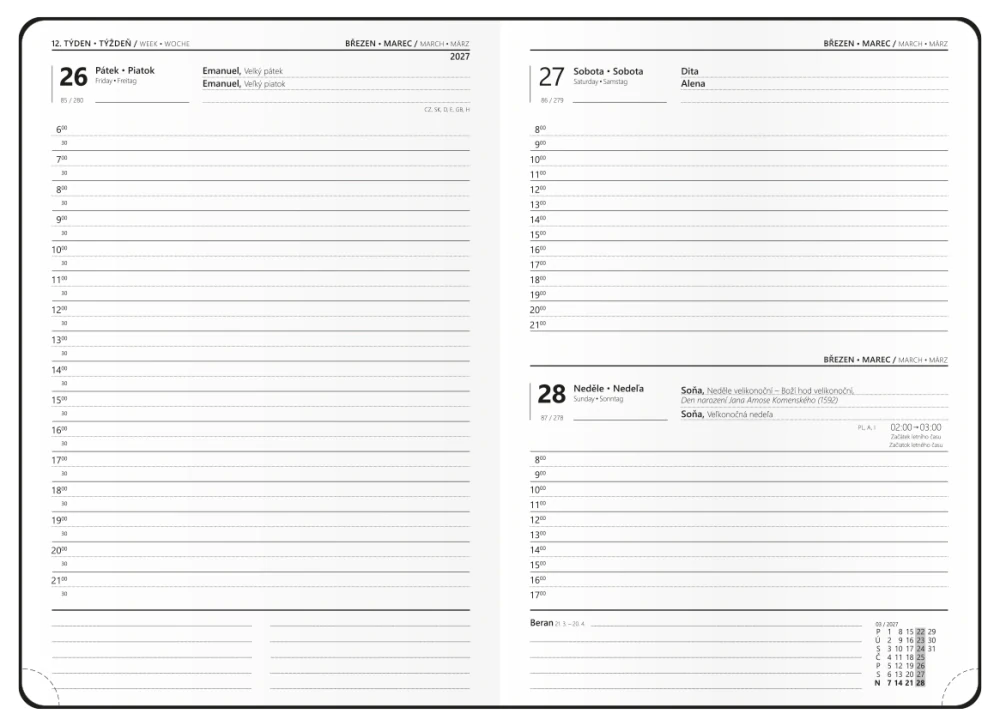Click the day name 'Pátek • Piatok'
Screen dimensions: 1000x726
[x=125, y=70]
